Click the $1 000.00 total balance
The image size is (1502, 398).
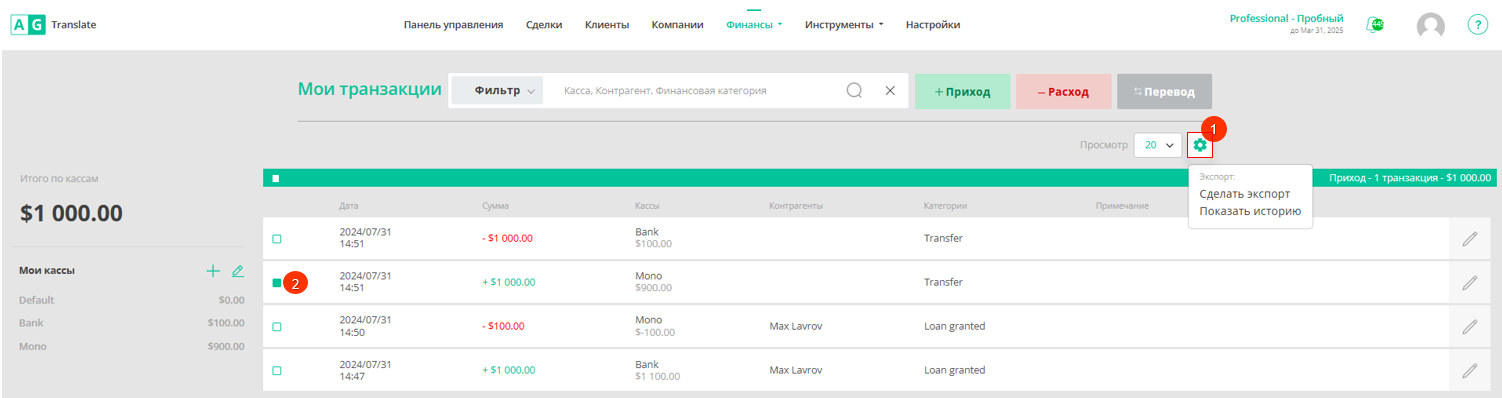pyautogui.click(x=71, y=213)
